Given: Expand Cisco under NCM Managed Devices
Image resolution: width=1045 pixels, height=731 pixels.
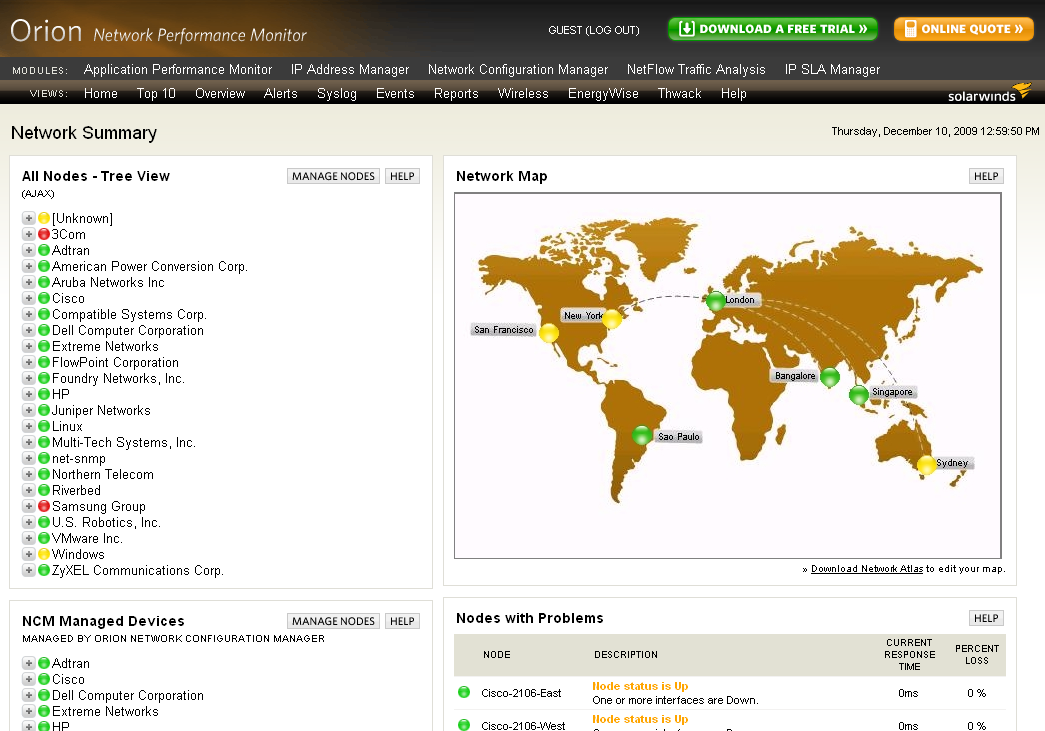Looking at the screenshot, I should (x=29, y=679).
